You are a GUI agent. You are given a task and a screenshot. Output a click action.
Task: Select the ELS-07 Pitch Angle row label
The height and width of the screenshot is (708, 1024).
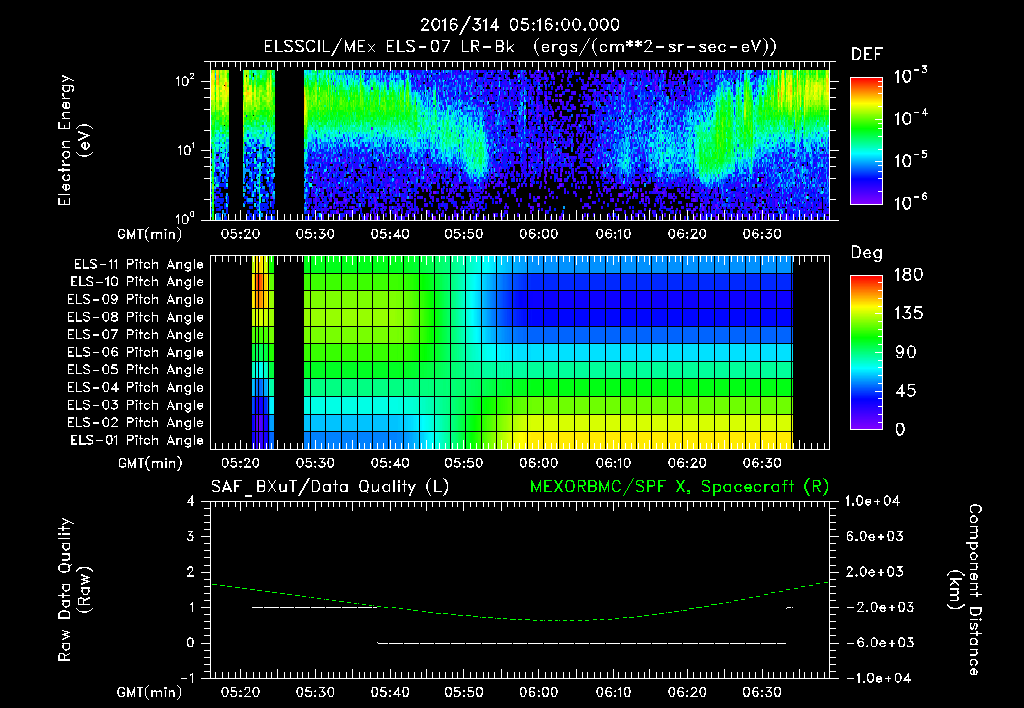point(136,334)
